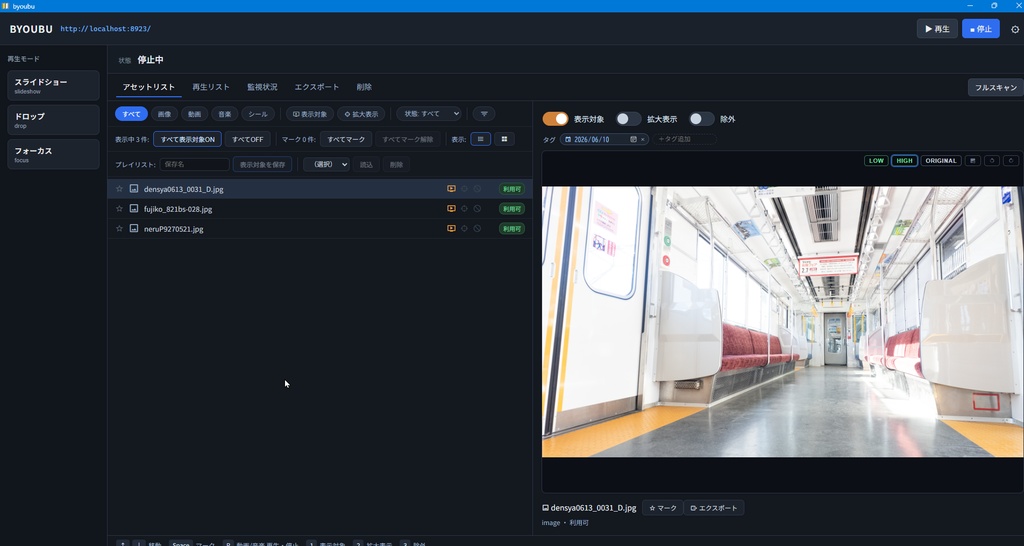
Task: Click the exclude icon for densya0613_0031_D.jpg
Action: pyautogui.click(x=477, y=189)
